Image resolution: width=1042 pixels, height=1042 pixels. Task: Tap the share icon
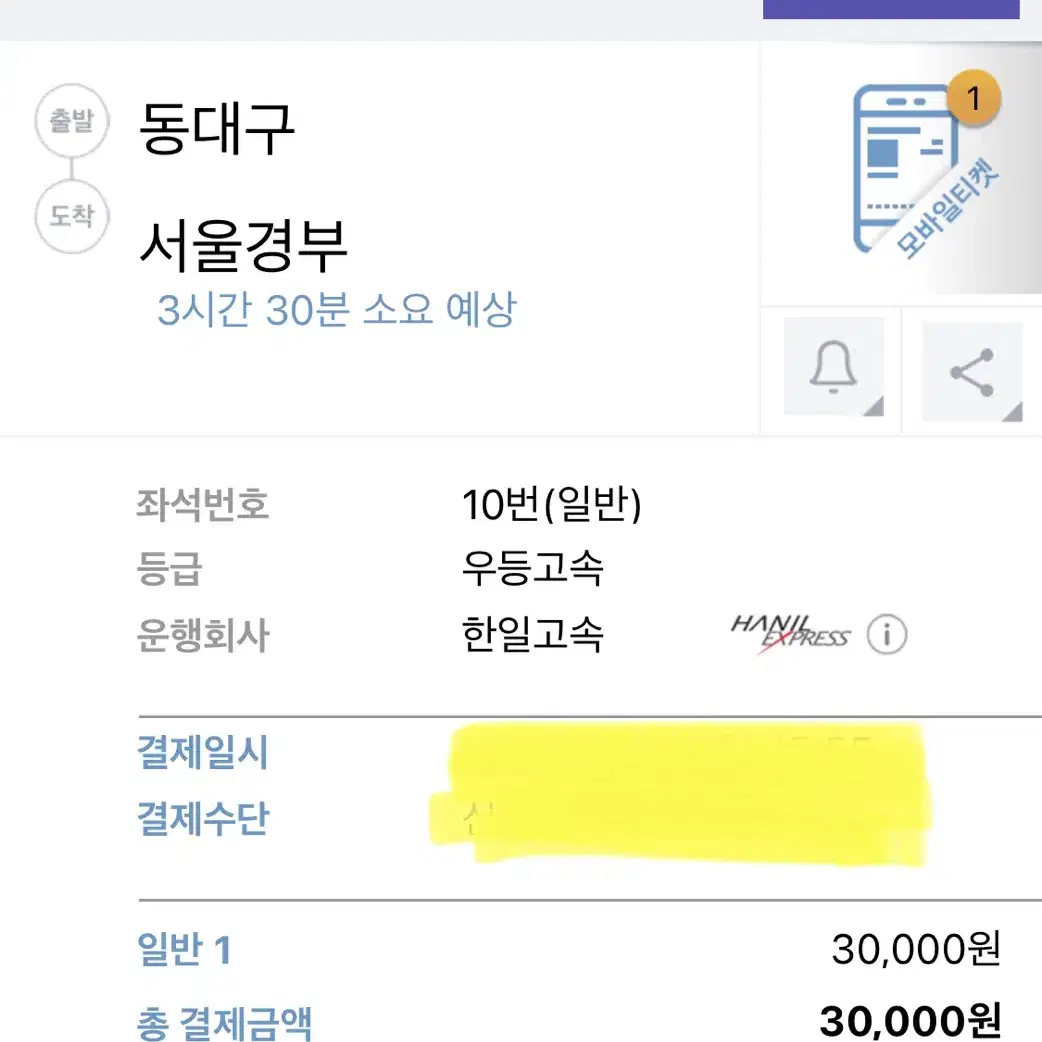[972, 371]
